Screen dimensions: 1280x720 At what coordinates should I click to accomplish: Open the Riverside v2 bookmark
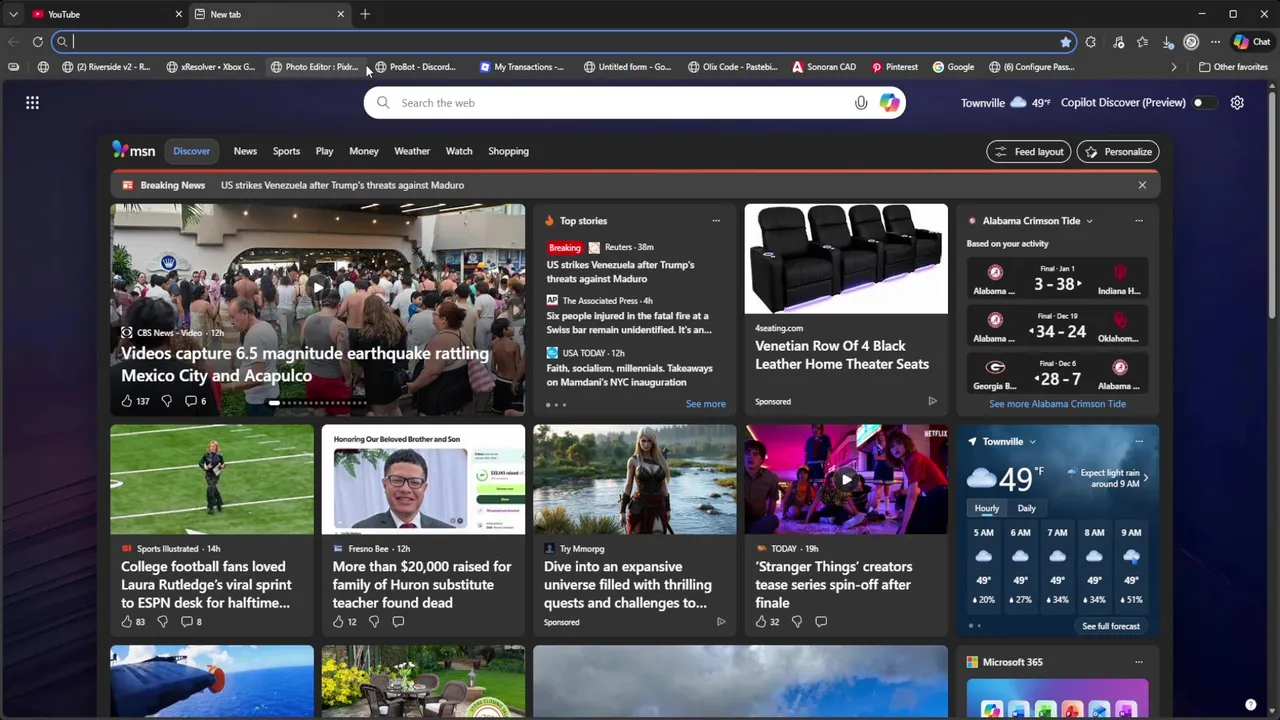[106, 67]
